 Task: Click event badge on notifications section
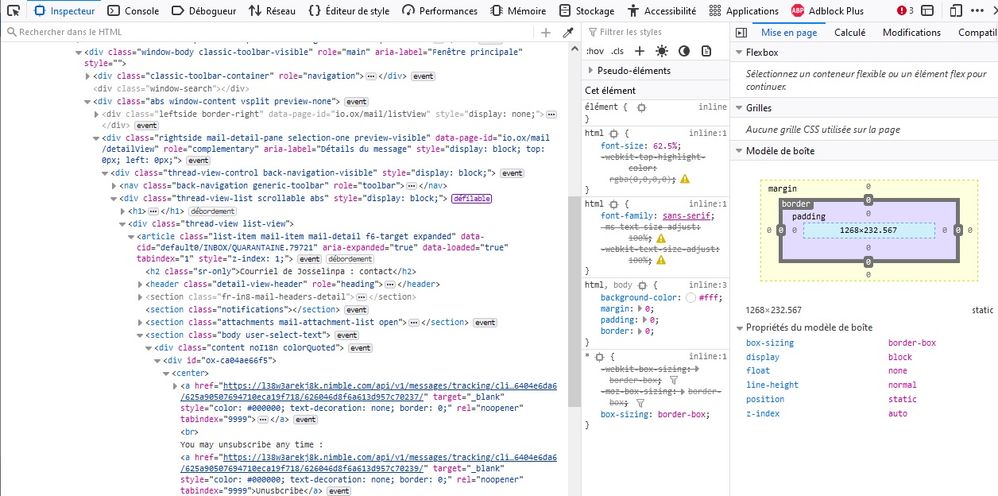[x=356, y=310]
